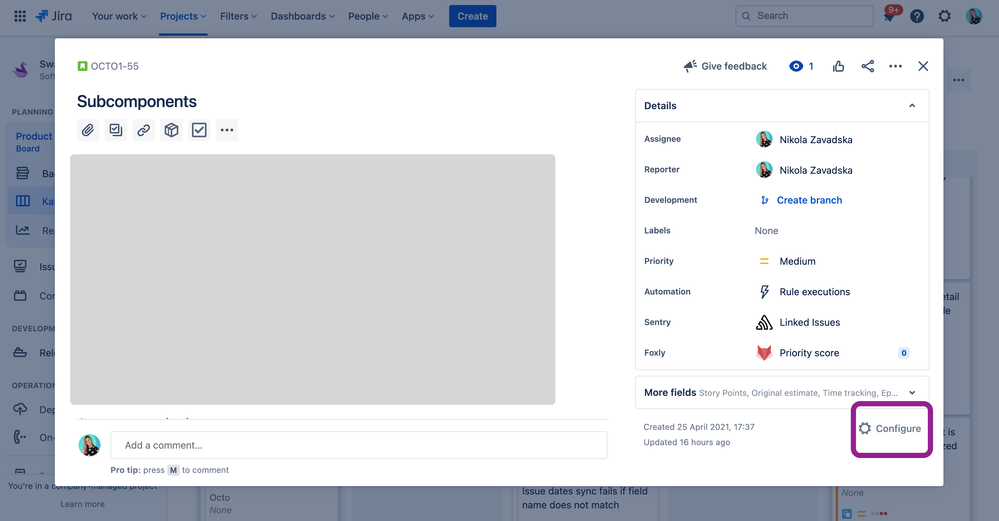Screen dimensions: 999x521
Task: Open the People menu
Action: (x=368, y=16)
